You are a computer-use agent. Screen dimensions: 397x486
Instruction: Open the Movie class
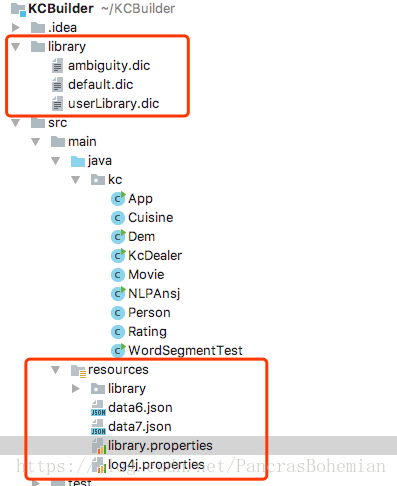[146, 275]
